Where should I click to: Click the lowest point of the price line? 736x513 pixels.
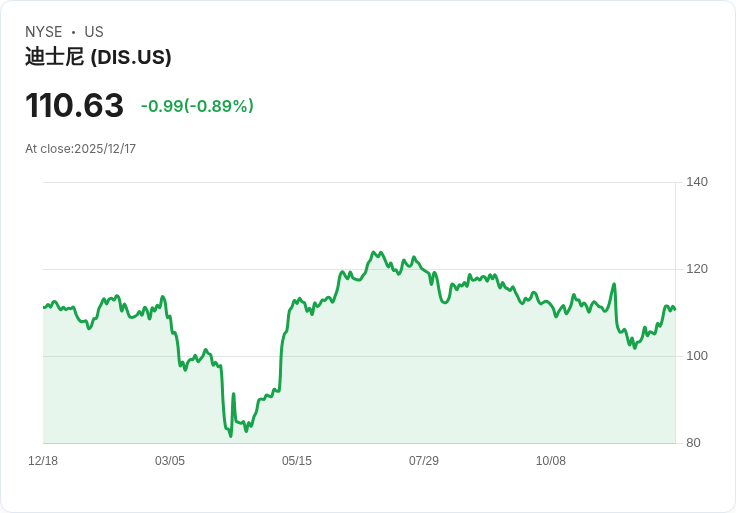[x=230, y=436]
